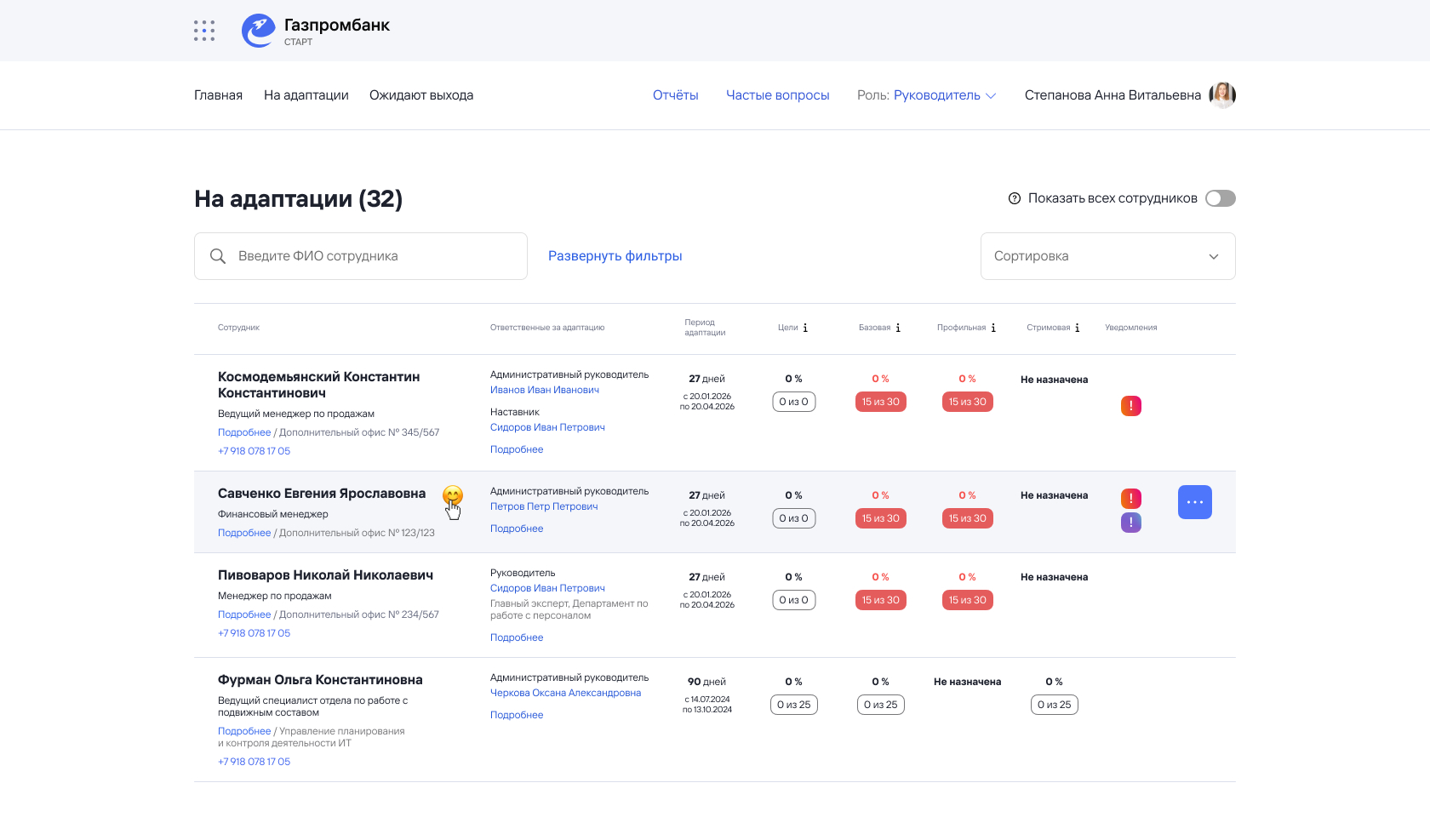This screenshot has height=840, width=1430.
Task: Open the Отчёты link
Action: (x=675, y=95)
